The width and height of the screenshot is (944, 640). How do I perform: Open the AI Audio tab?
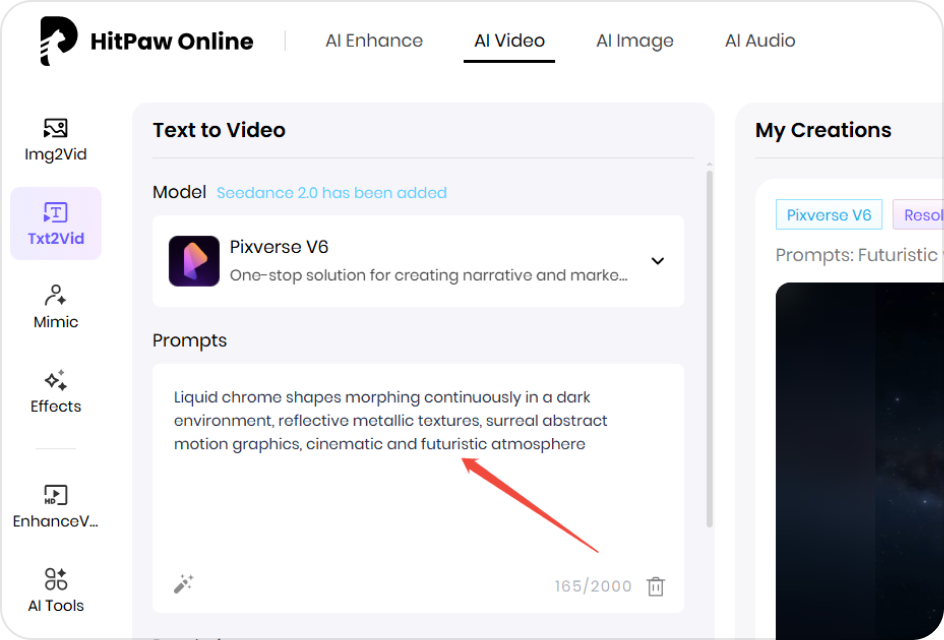tap(760, 40)
